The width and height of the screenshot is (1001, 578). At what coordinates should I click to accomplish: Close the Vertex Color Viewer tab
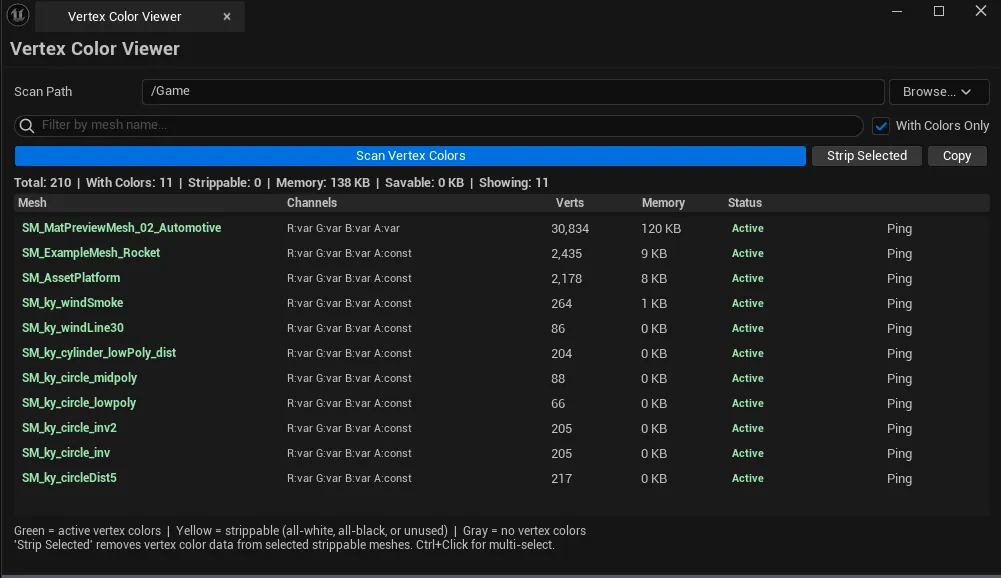[x=227, y=17]
